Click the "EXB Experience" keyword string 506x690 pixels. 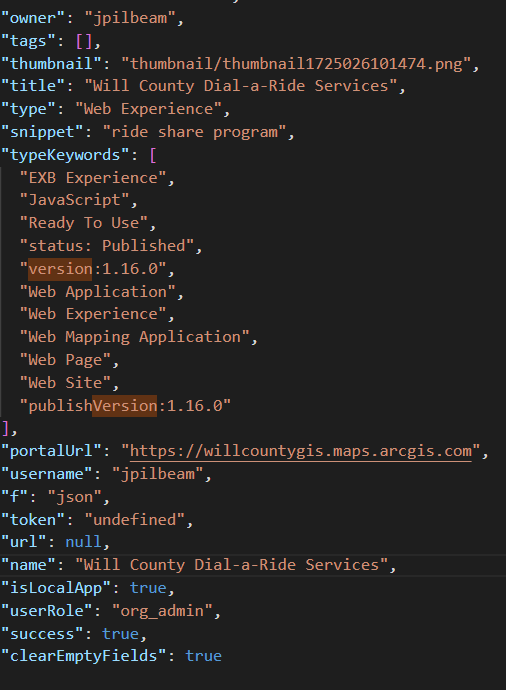(93, 178)
